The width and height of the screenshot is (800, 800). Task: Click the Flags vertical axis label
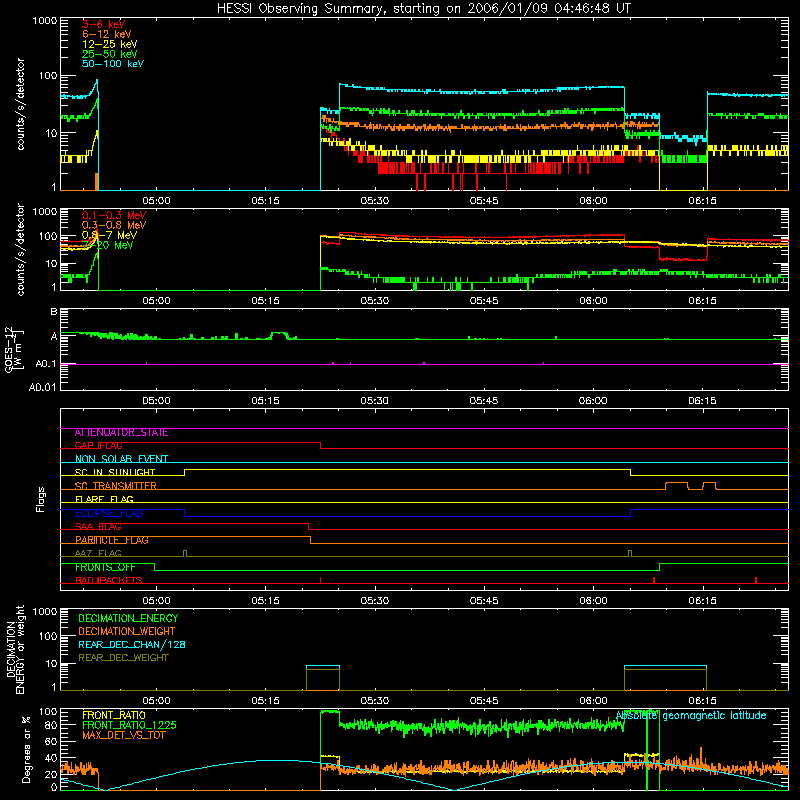(41, 499)
